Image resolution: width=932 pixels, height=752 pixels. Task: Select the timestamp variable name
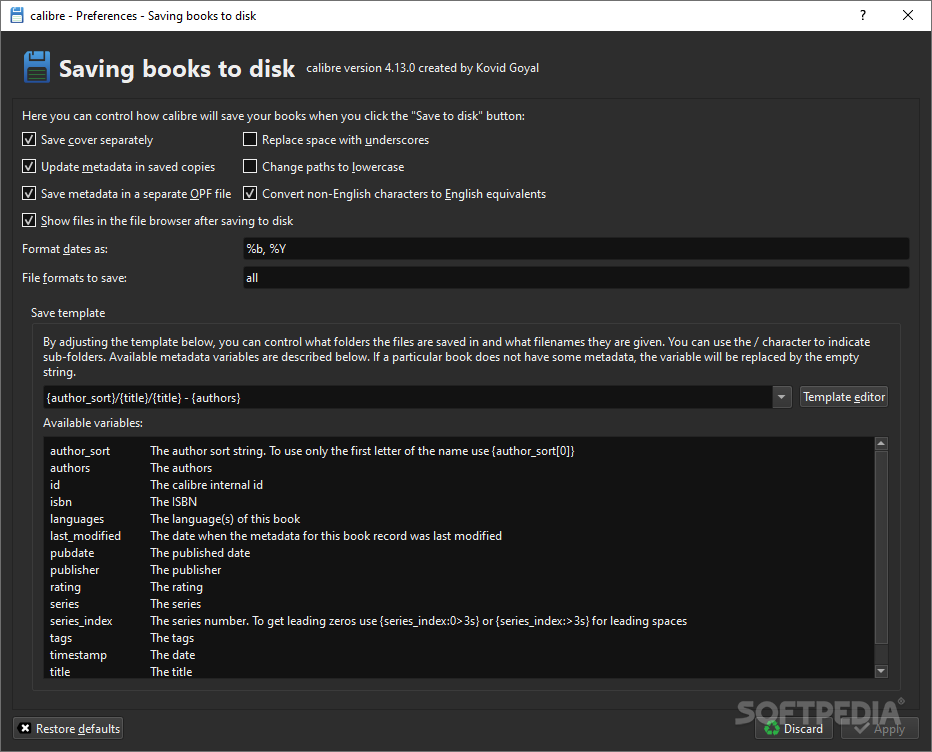coord(78,655)
